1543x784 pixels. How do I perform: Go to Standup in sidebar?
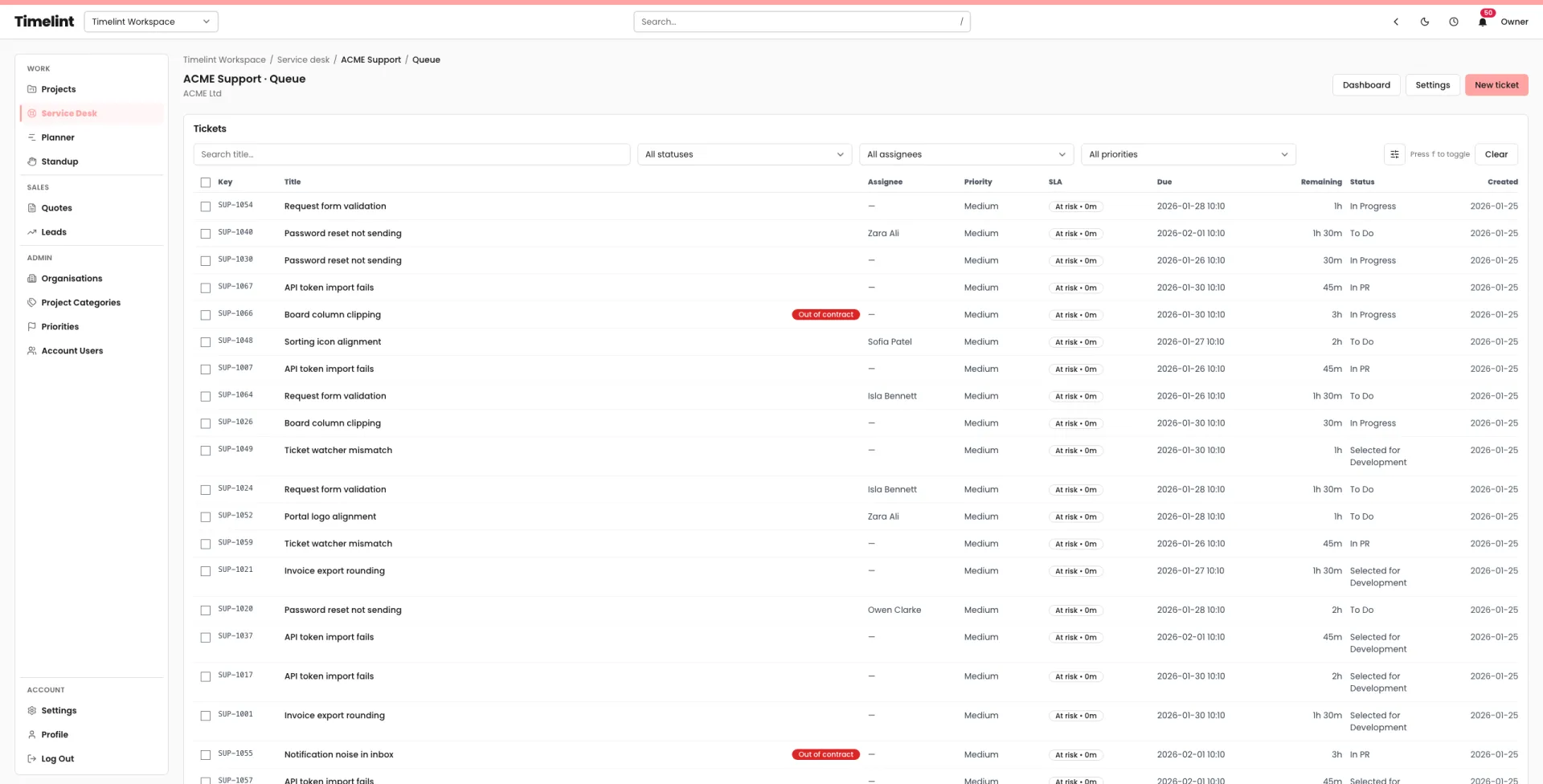pos(59,161)
